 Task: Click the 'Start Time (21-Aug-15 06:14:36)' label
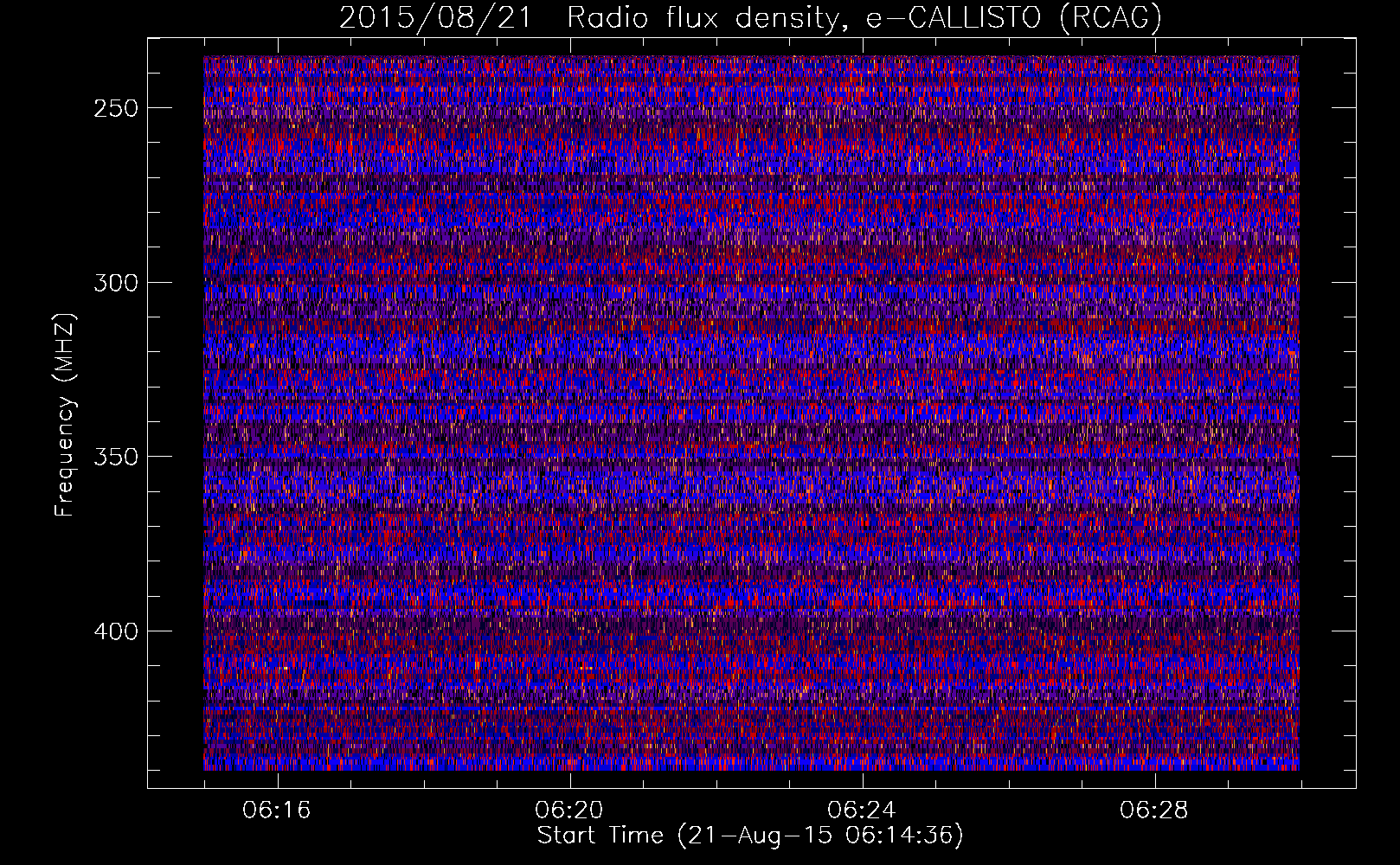coord(750,836)
